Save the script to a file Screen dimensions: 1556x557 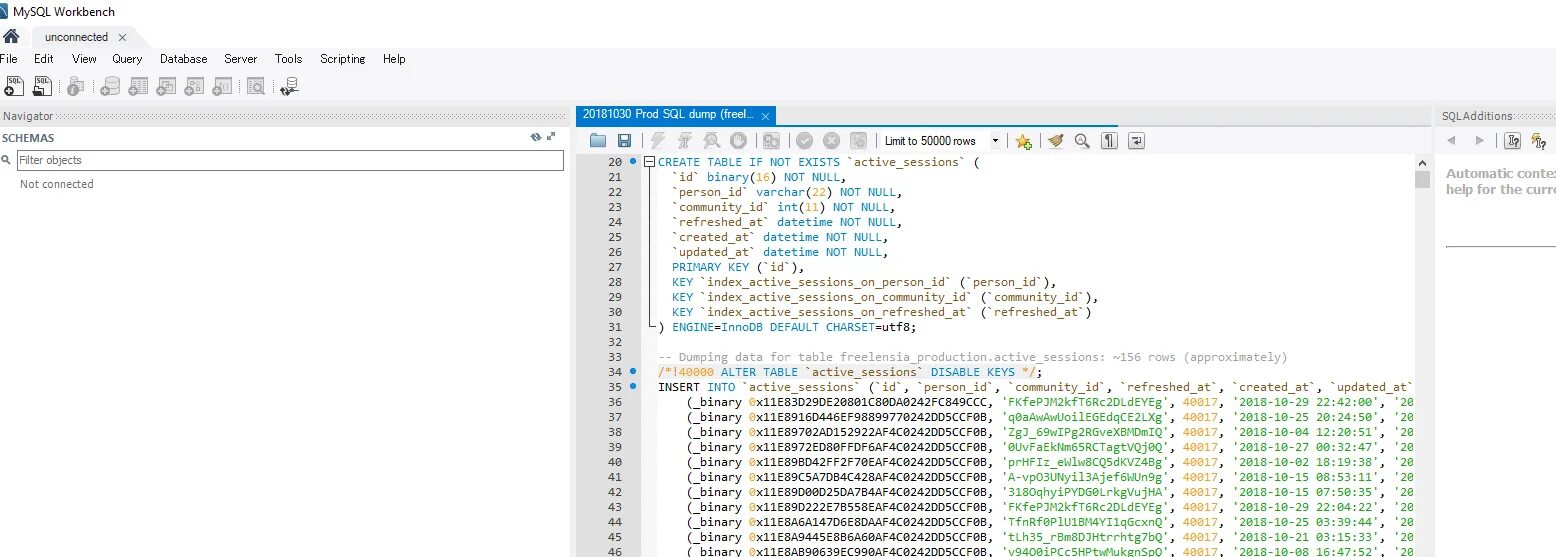(624, 141)
